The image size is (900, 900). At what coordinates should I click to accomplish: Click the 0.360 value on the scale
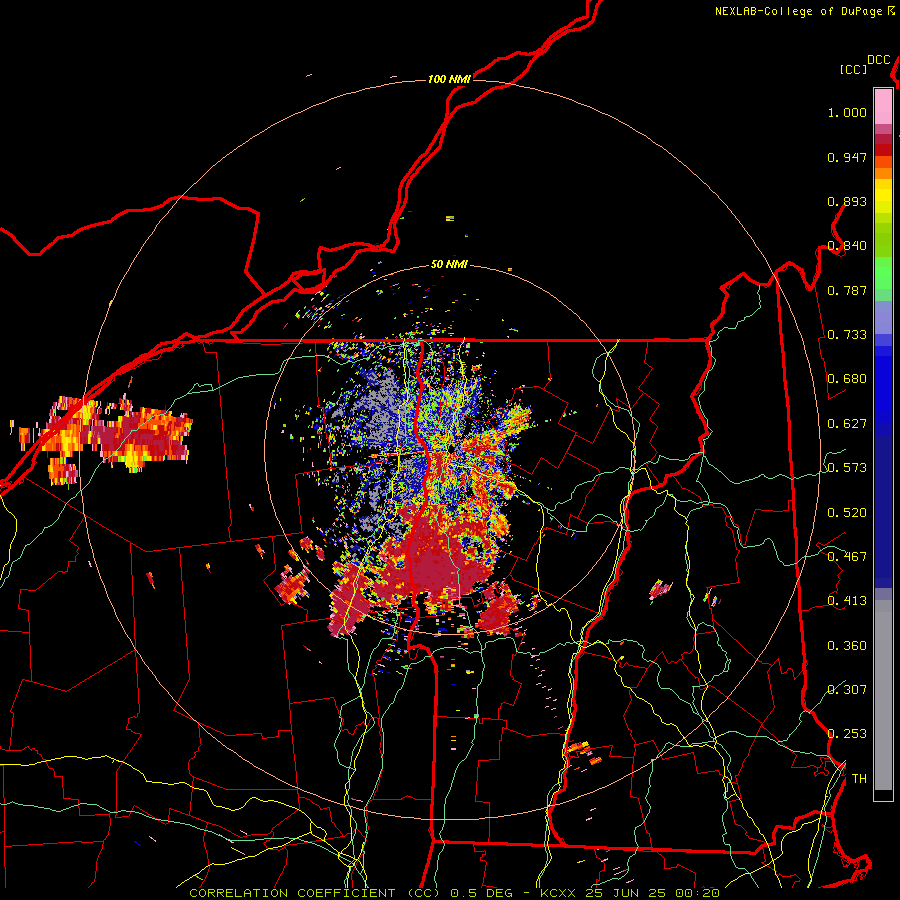coord(847,646)
